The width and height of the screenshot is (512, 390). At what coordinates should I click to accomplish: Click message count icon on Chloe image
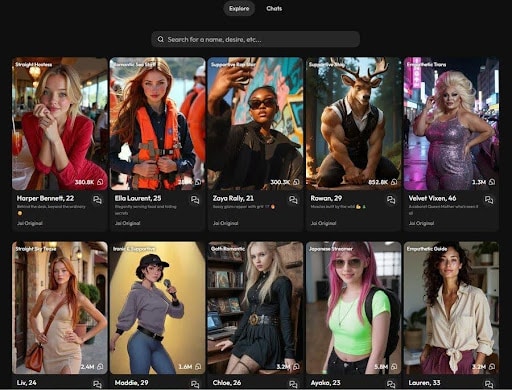click(x=296, y=366)
